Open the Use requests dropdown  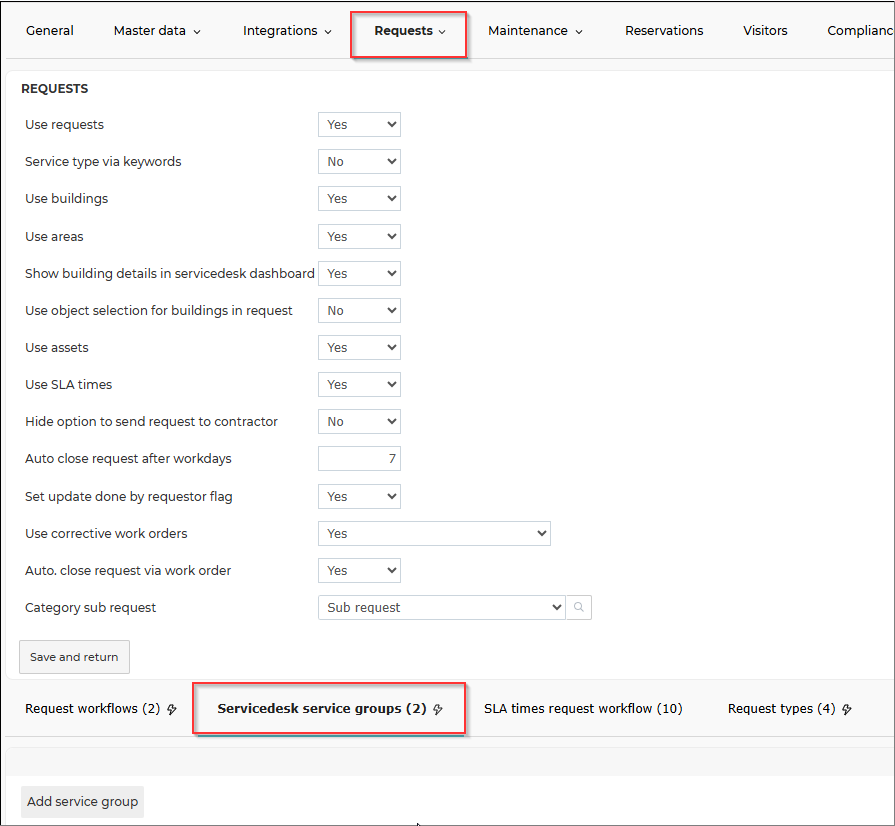point(359,124)
